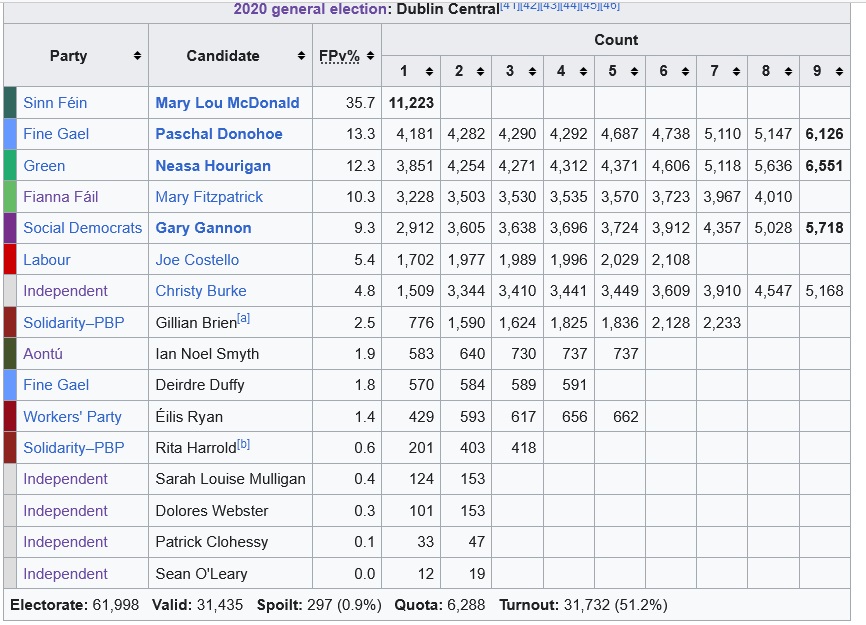
Task: Follow Independent link in Dolores Webster row
Action: [65, 511]
